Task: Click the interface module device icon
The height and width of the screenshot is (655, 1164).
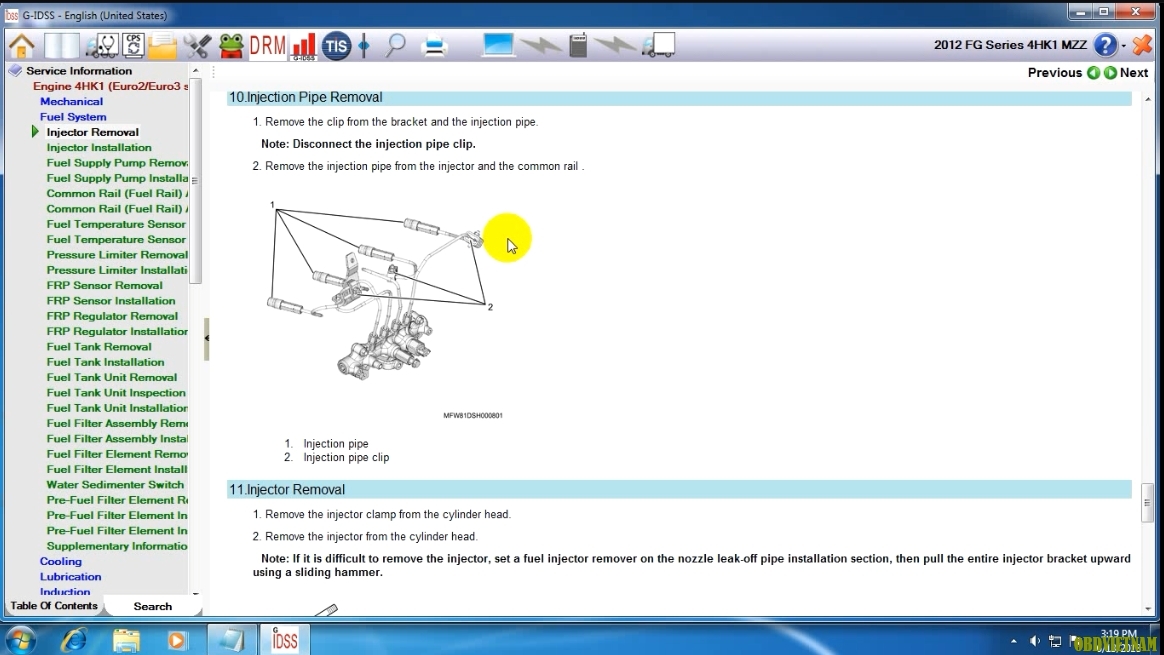Action: click(578, 45)
